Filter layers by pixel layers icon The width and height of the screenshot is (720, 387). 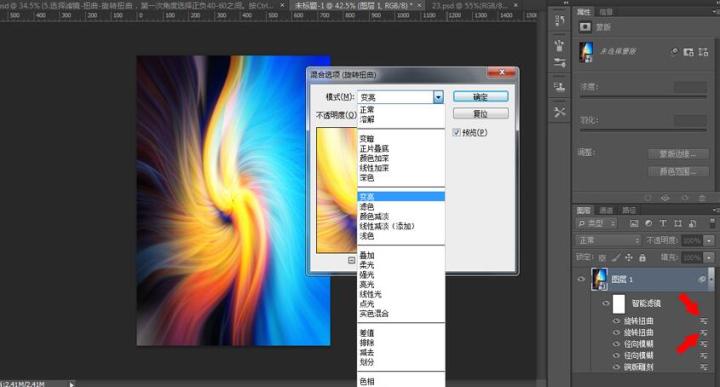tap(634, 224)
